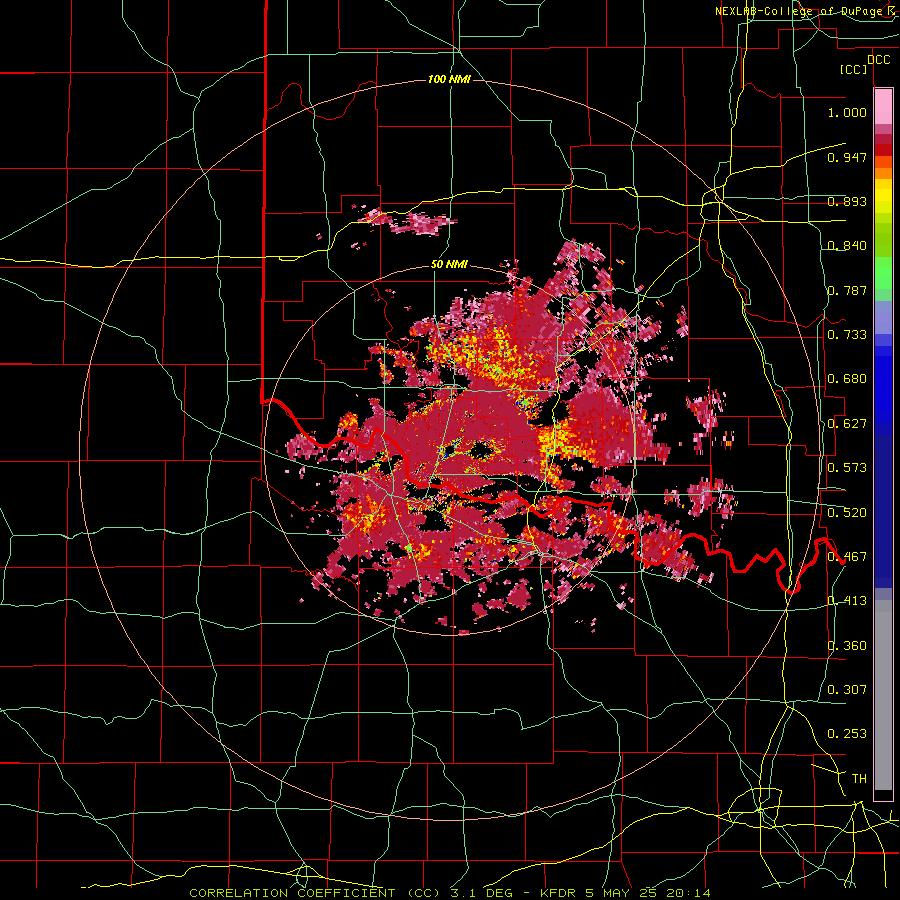Viewport: 900px width, 900px height.
Task: Click the bright green color bar segment
Action: pos(883,273)
